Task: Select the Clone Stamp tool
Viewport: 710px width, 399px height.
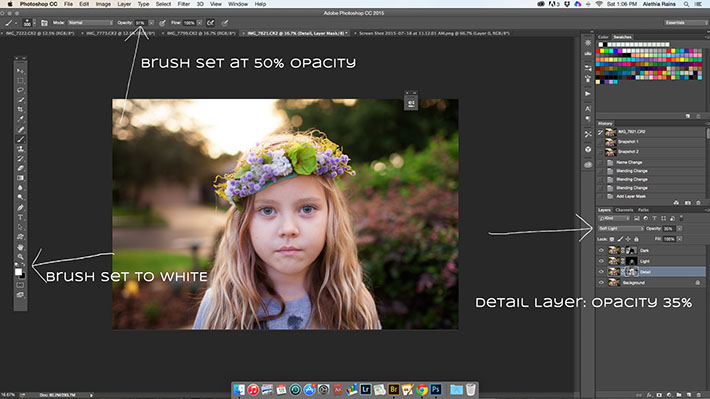Action: [20, 149]
